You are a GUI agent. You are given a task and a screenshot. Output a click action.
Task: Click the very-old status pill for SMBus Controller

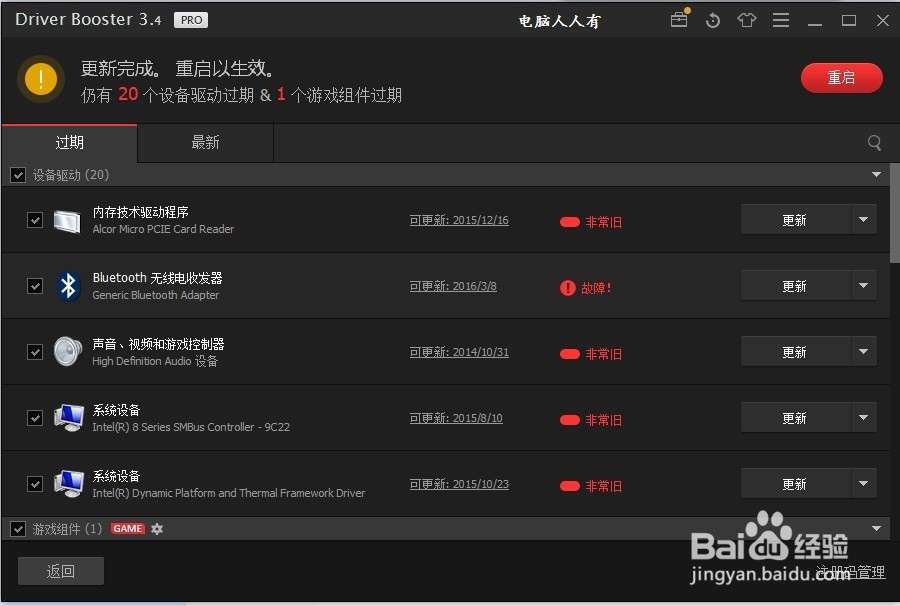569,420
